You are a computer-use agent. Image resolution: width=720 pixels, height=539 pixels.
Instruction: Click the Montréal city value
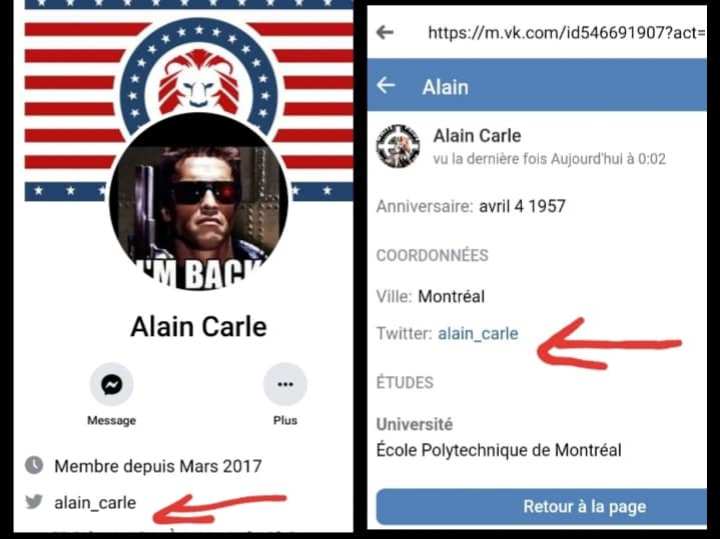click(451, 297)
